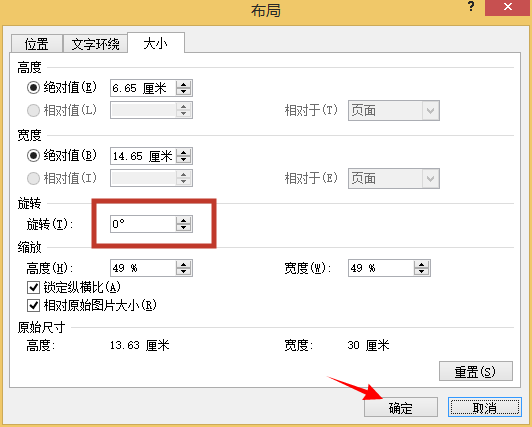Open 相对于(E) 页面 dropdown

[394, 178]
